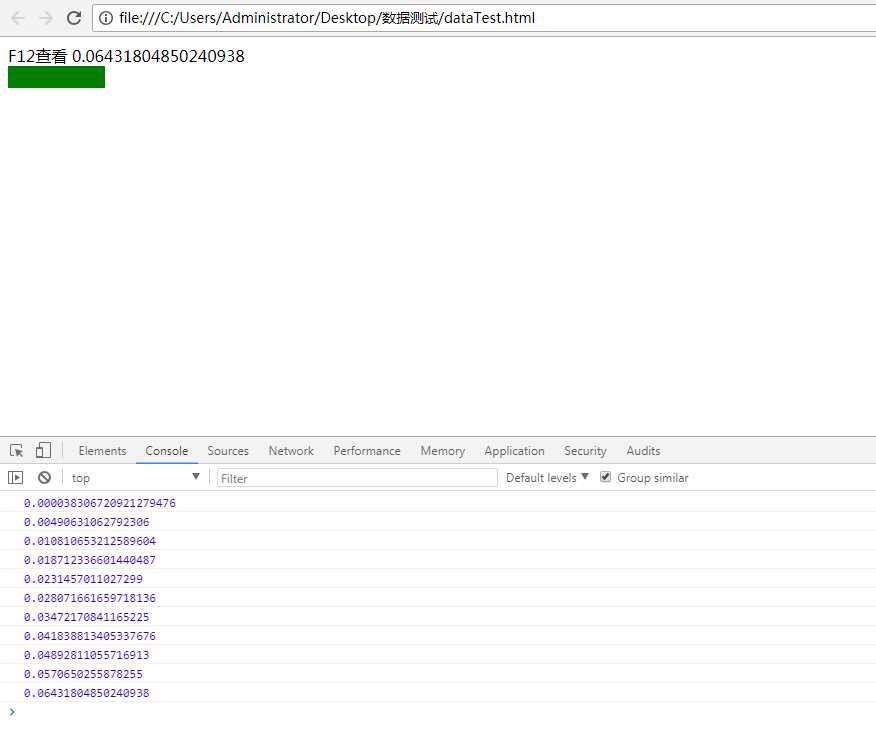This screenshot has width=876, height=752.
Task: Activate the inspect element picker icon
Action: [x=16, y=450]
